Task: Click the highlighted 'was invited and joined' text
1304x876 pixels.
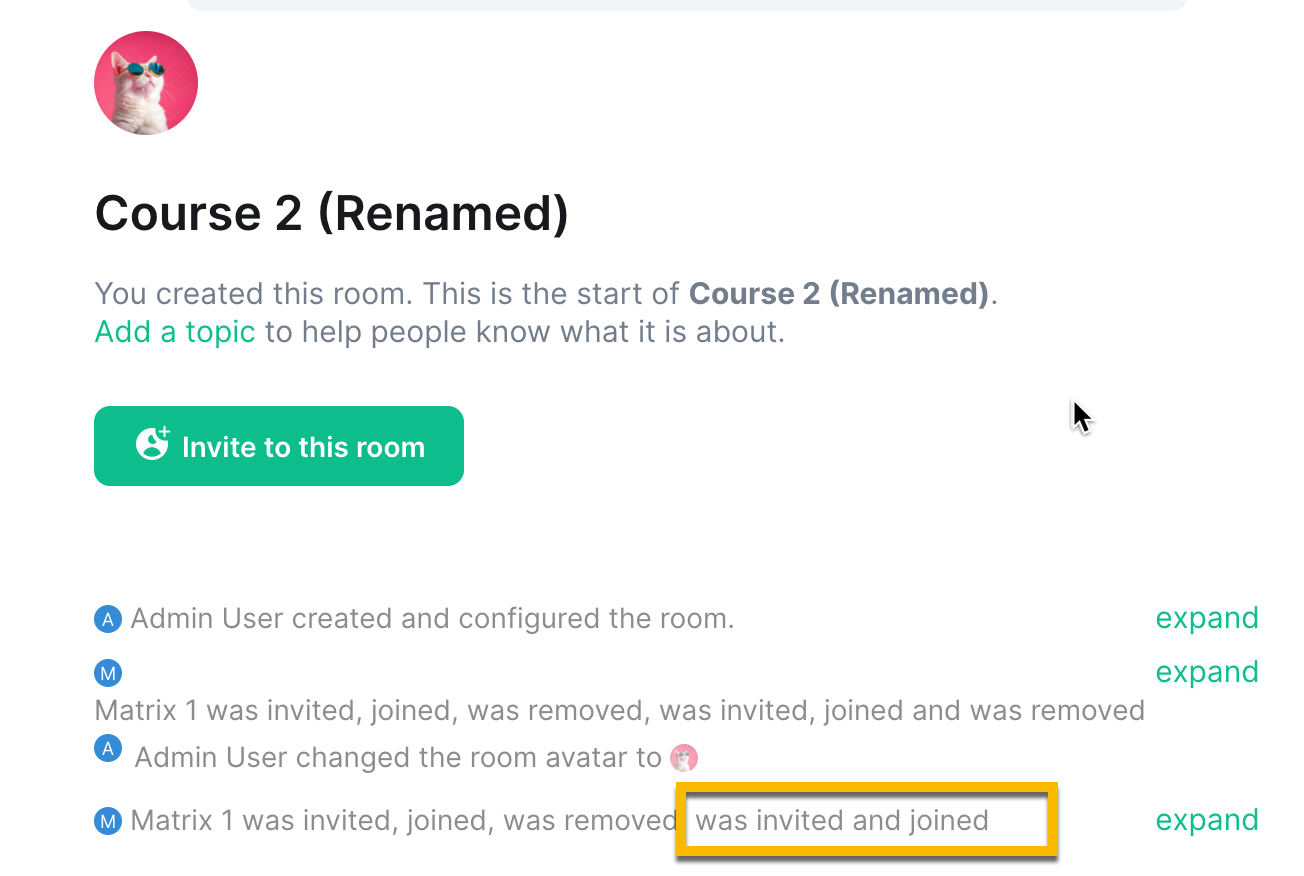Action: 842,821
